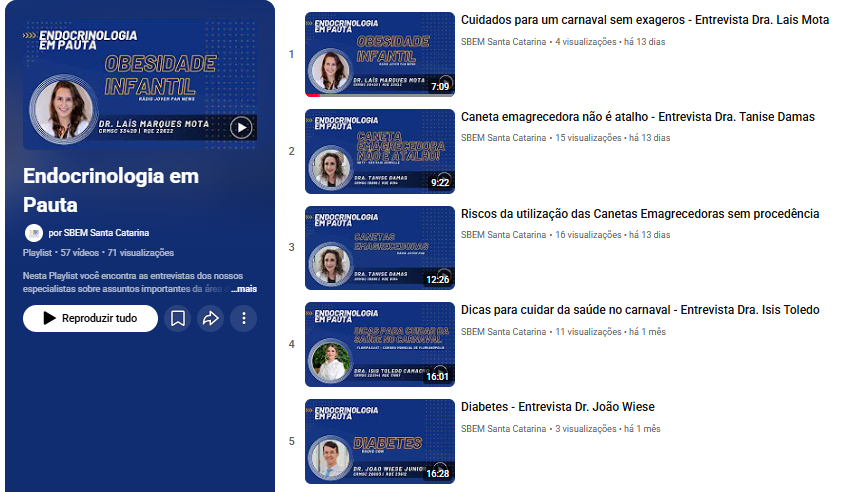Click the save playlist bookmark icon
This screenshot has height=492, width=852.
click(x=178, y=318)
